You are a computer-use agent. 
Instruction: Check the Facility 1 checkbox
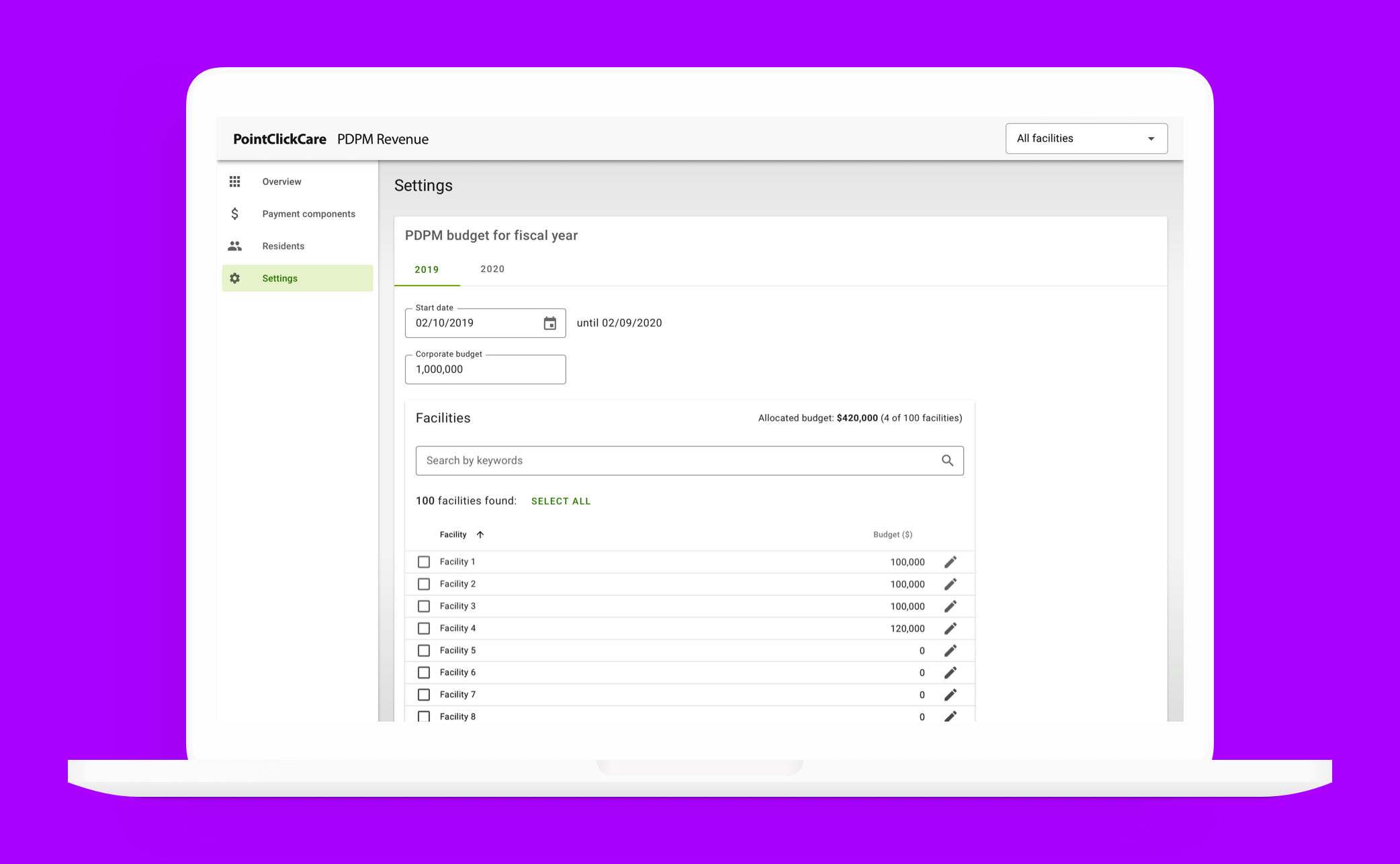[x=424, y=562]
